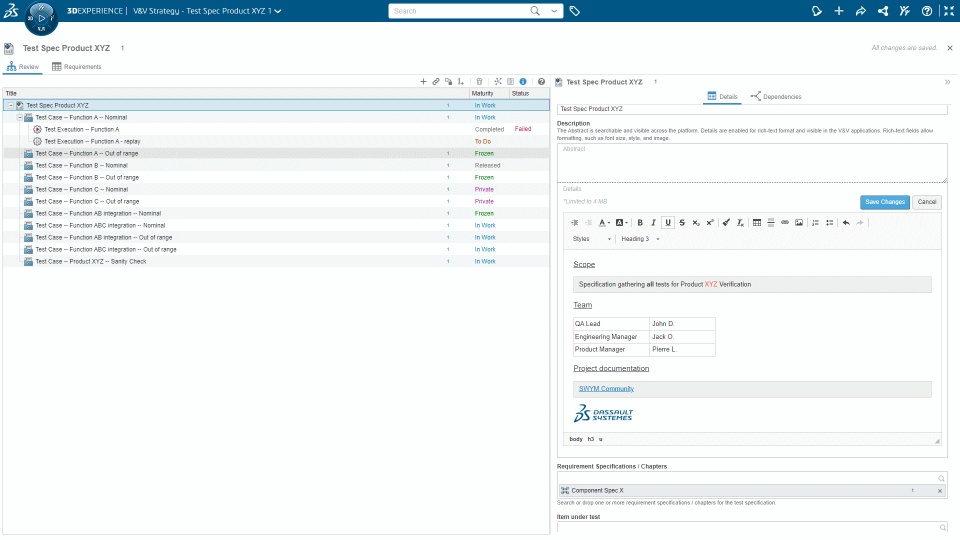Toggle full-screen mode in the top bar
This screenshot has height=540, width=960.
pyautogui.click(x=948, y=11)
